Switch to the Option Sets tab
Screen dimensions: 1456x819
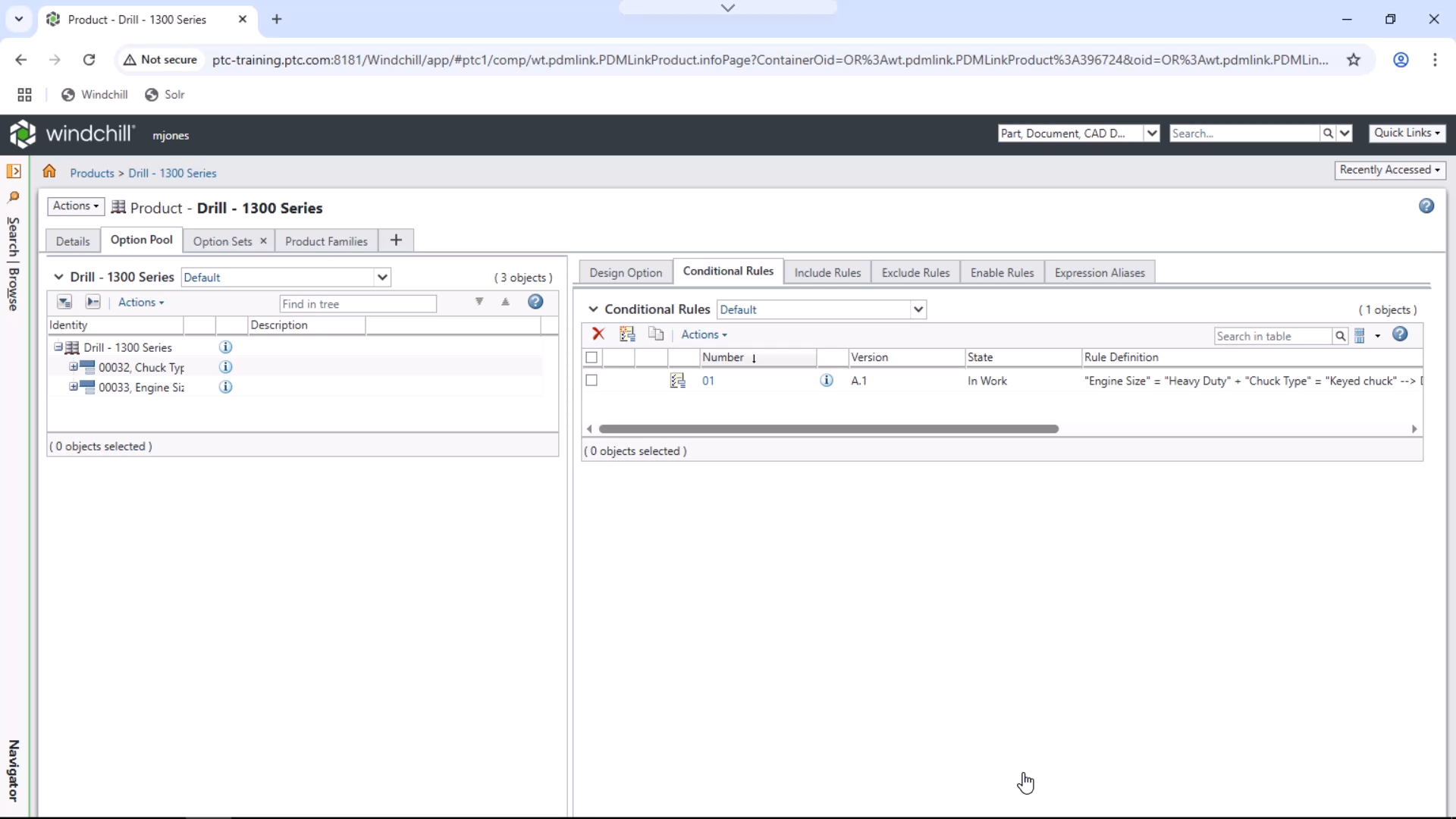(x=222, y=241)
